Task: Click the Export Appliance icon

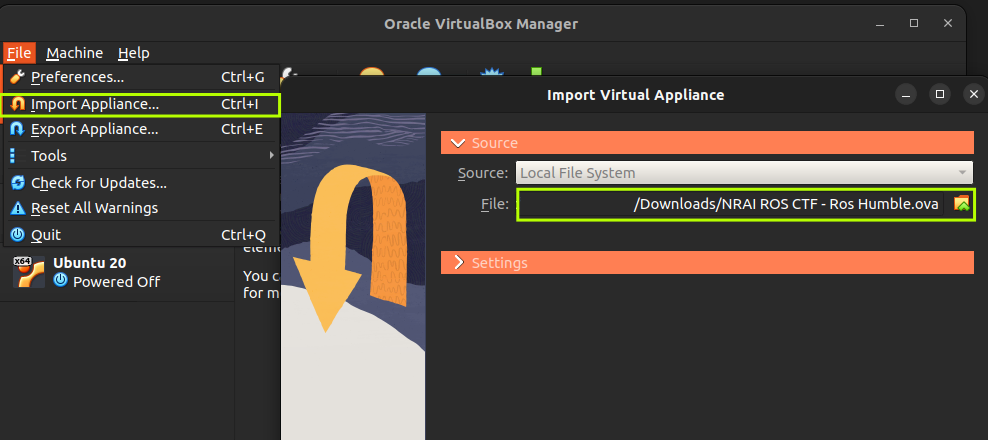Action: click(x=16, y=129)
